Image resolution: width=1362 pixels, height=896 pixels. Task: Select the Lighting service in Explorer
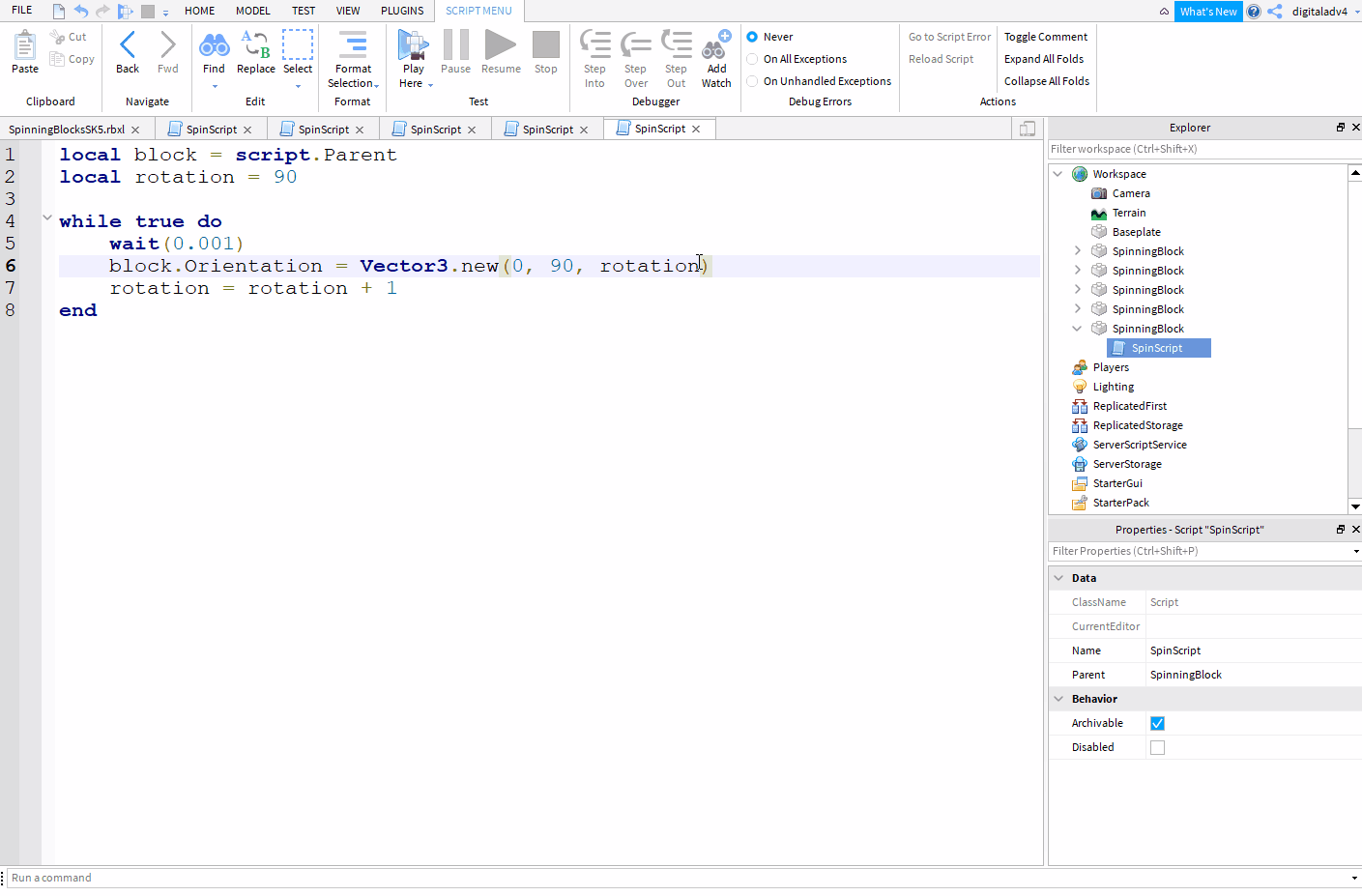1114,387
